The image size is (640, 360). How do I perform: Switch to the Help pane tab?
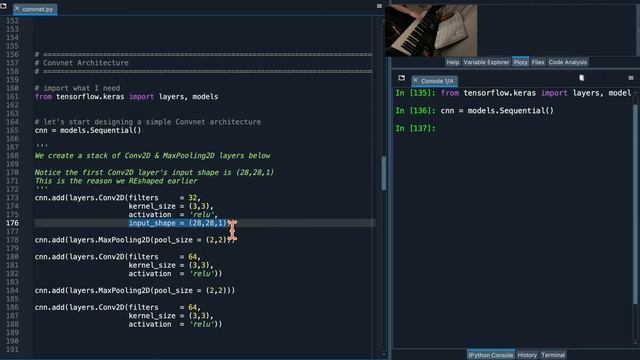(452, 62)
